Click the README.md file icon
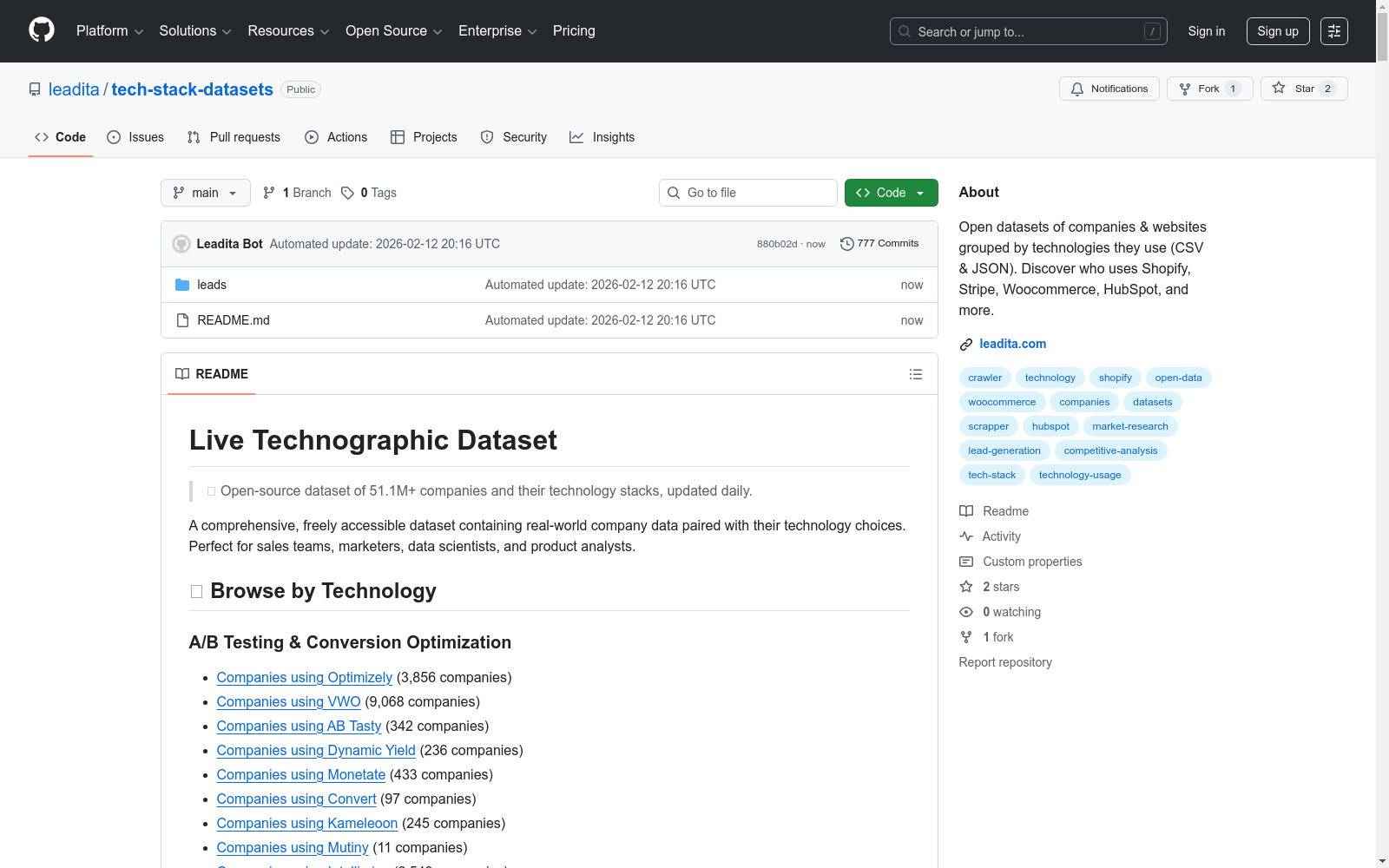The width and height of the screenshot is (1389, 868). tap(182, 320)
